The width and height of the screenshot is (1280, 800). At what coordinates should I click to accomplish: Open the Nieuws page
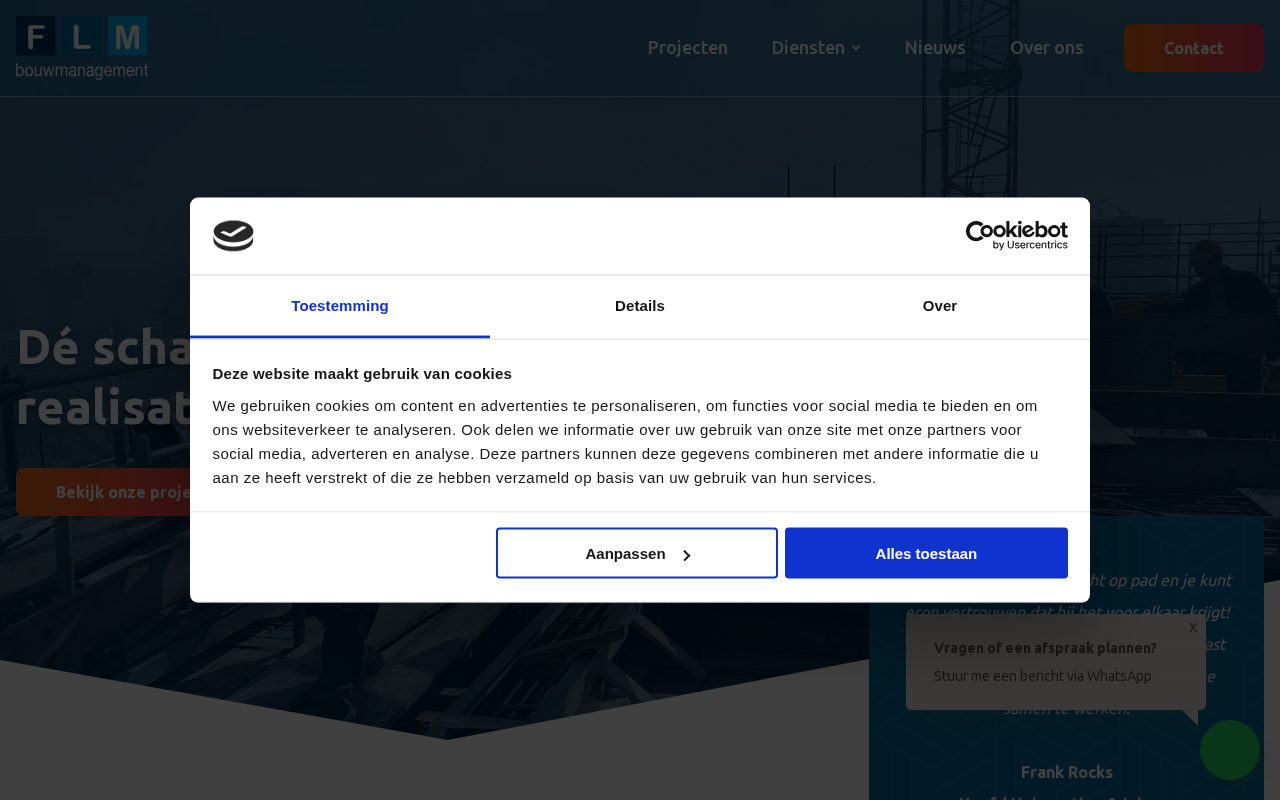(x=935, y=48)
